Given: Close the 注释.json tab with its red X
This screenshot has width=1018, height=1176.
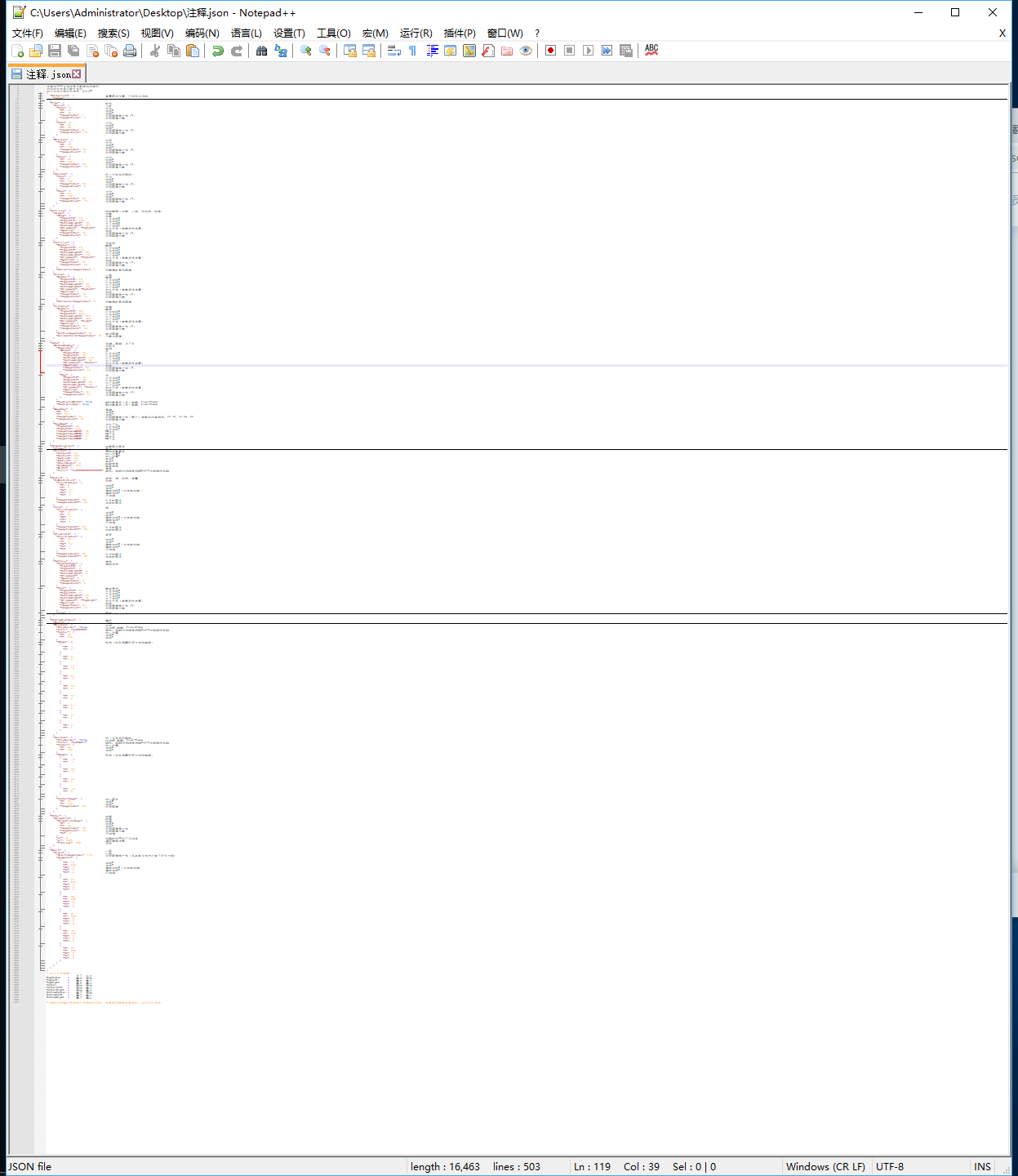Looking at the screenshot, I should 77,74.
